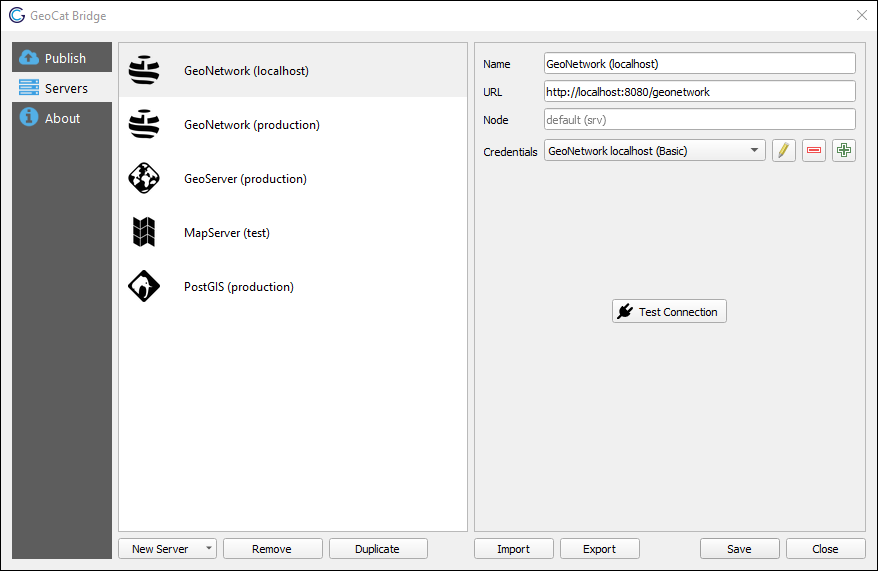Click the Save button

(739, 549)
